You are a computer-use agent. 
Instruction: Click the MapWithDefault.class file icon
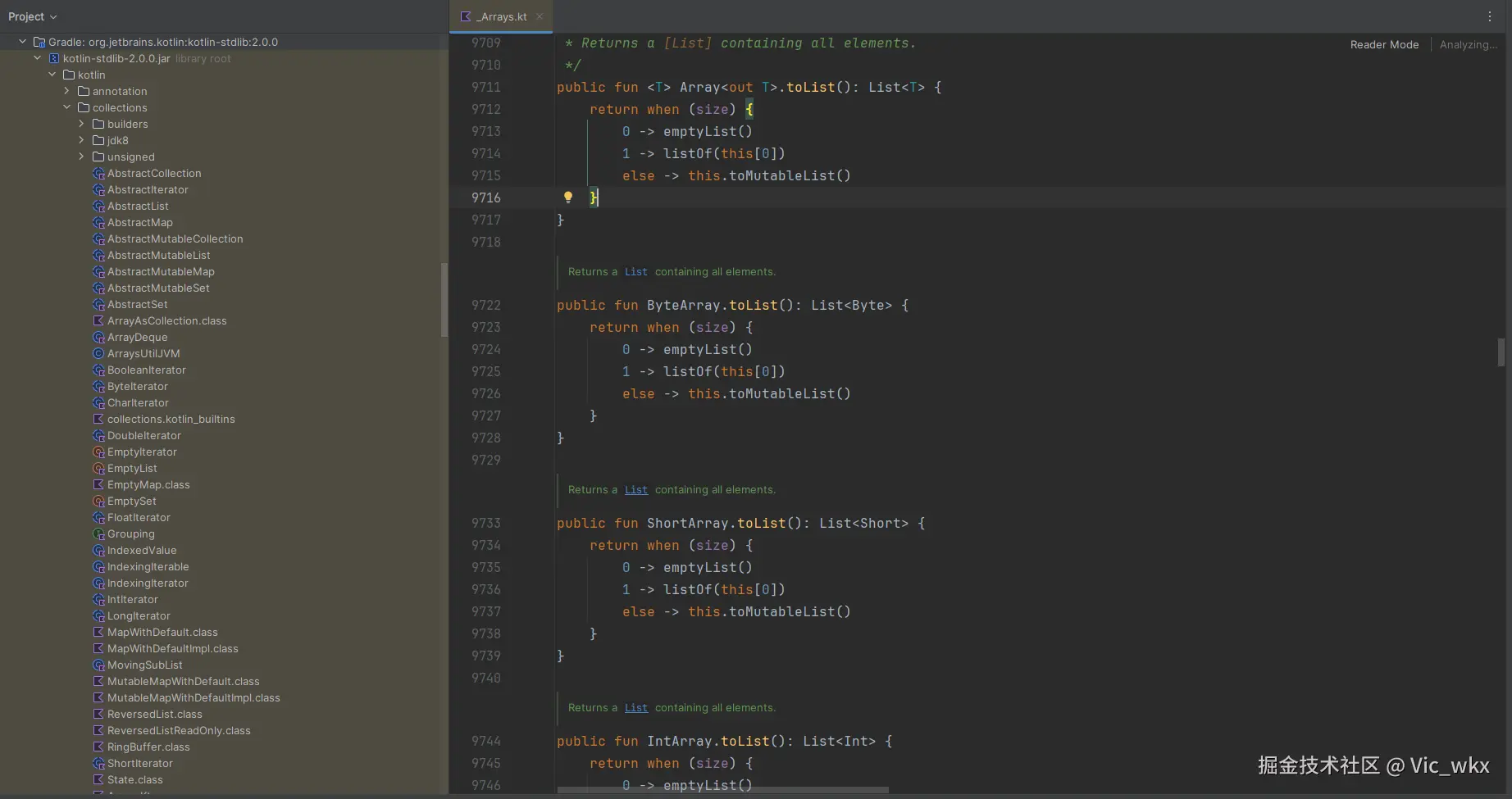[98, 632]
